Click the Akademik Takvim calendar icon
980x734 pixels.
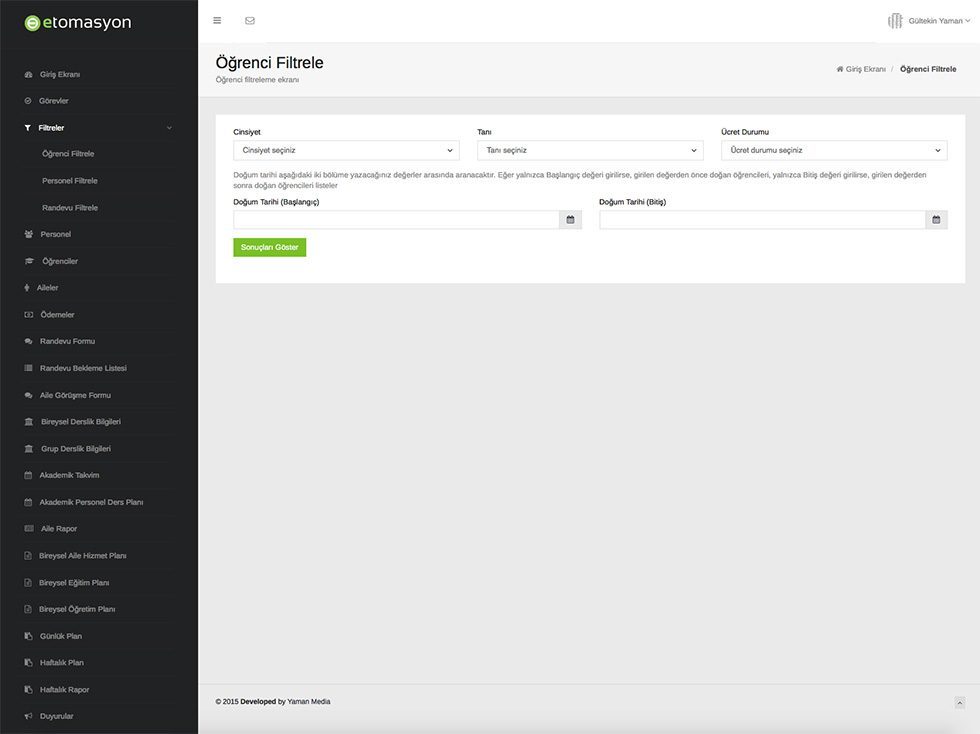(x=28, y=475)
